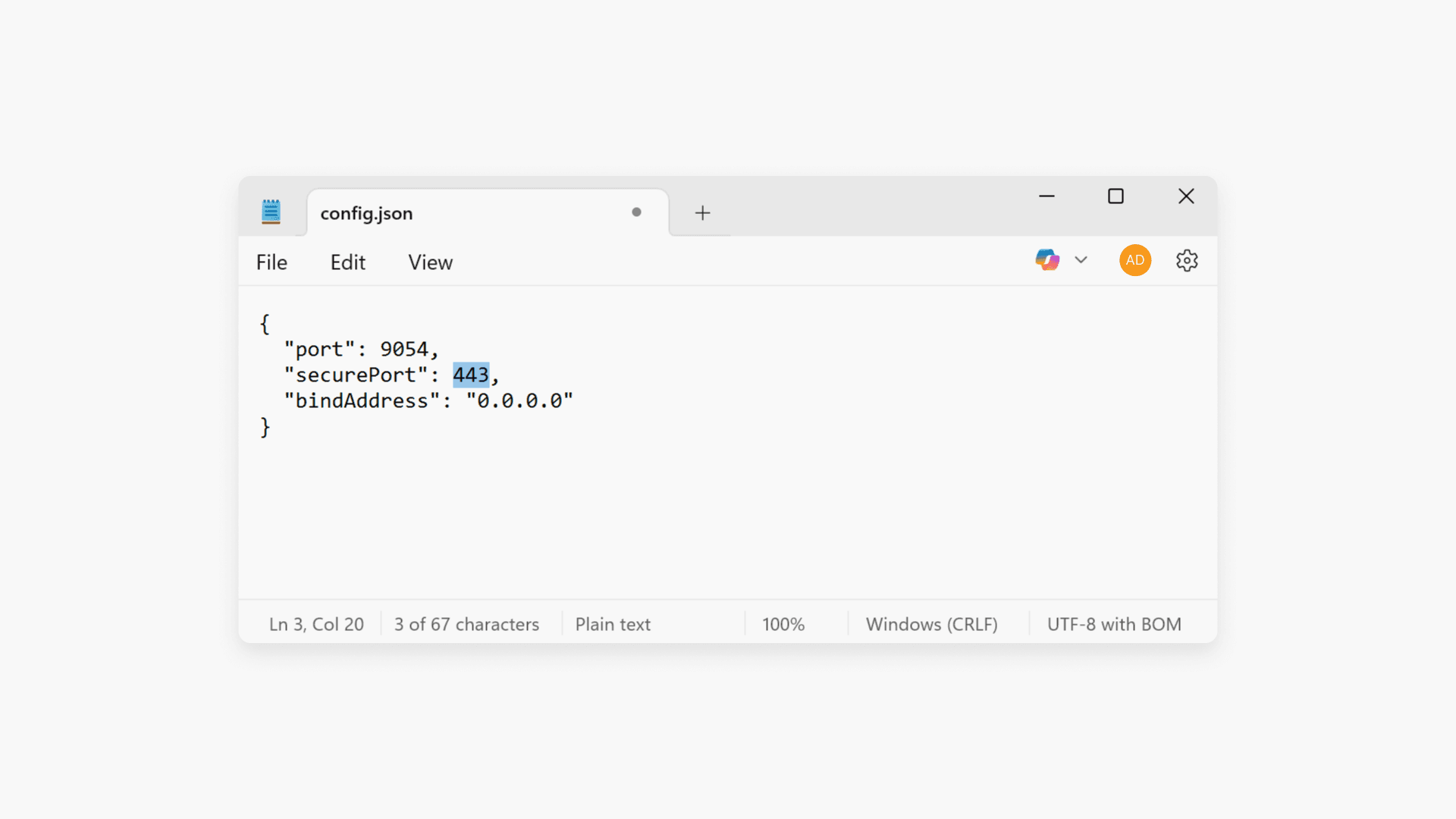The width and height of the screenshot is (1456, 819).
Task: Click the UTF-8 with BOM encoding indicator
Action: tap(1114, 623)
